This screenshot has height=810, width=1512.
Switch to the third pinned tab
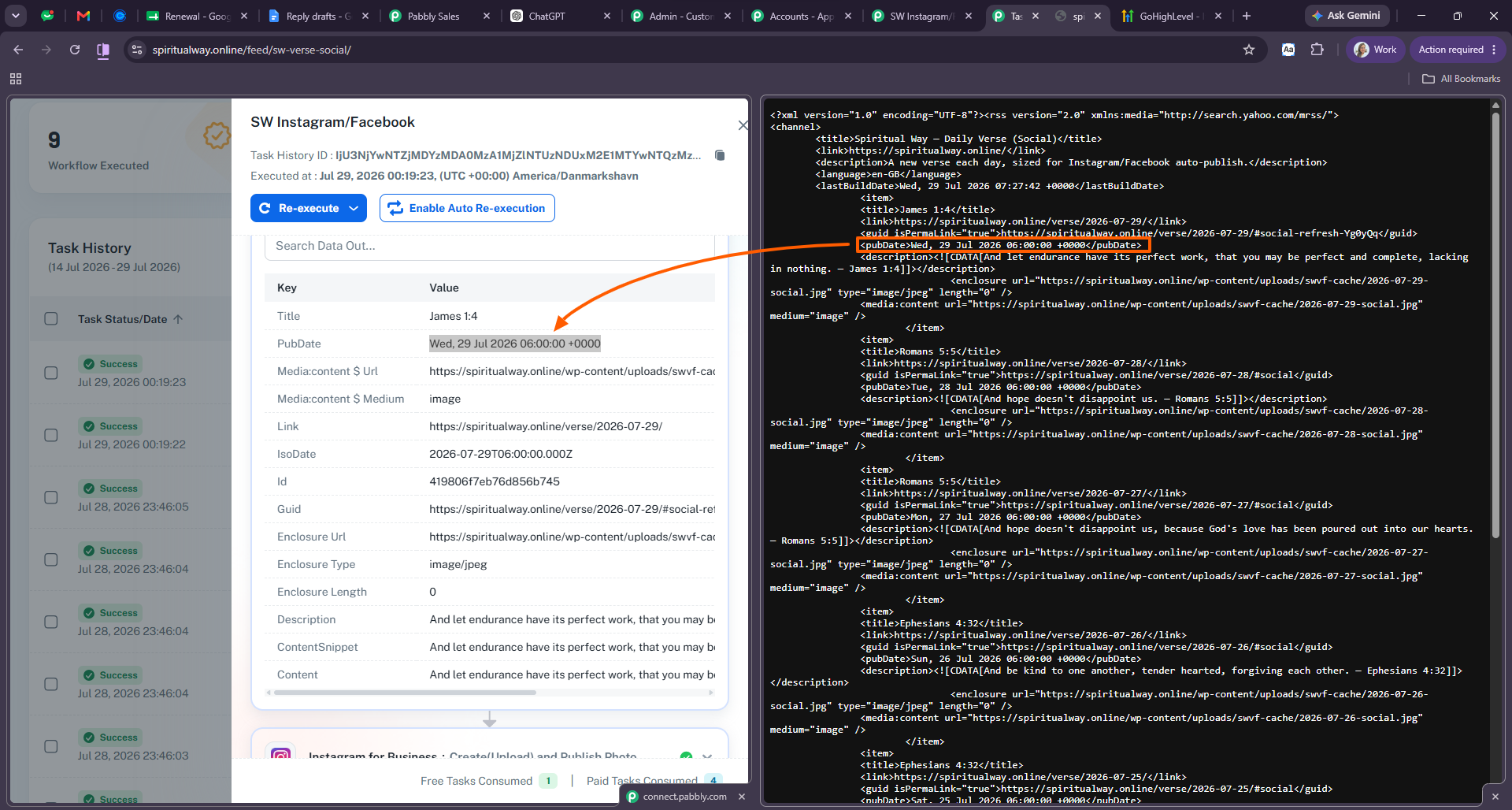(x=120, y=16)
